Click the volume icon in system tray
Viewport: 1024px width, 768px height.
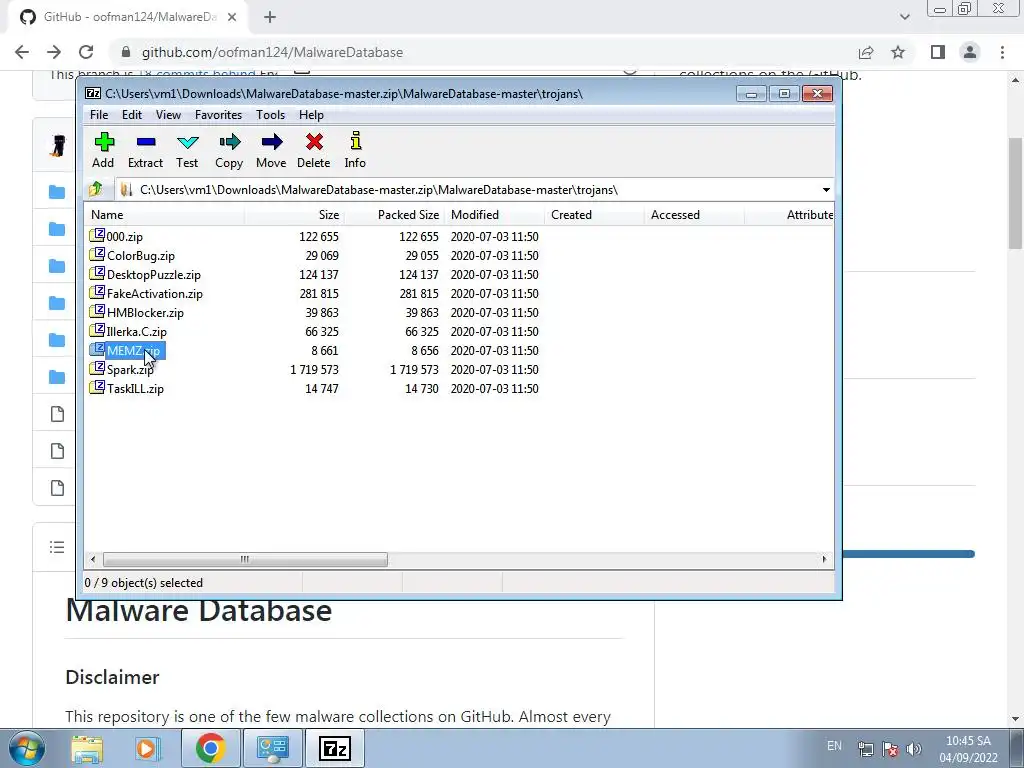tap(914, 748)
